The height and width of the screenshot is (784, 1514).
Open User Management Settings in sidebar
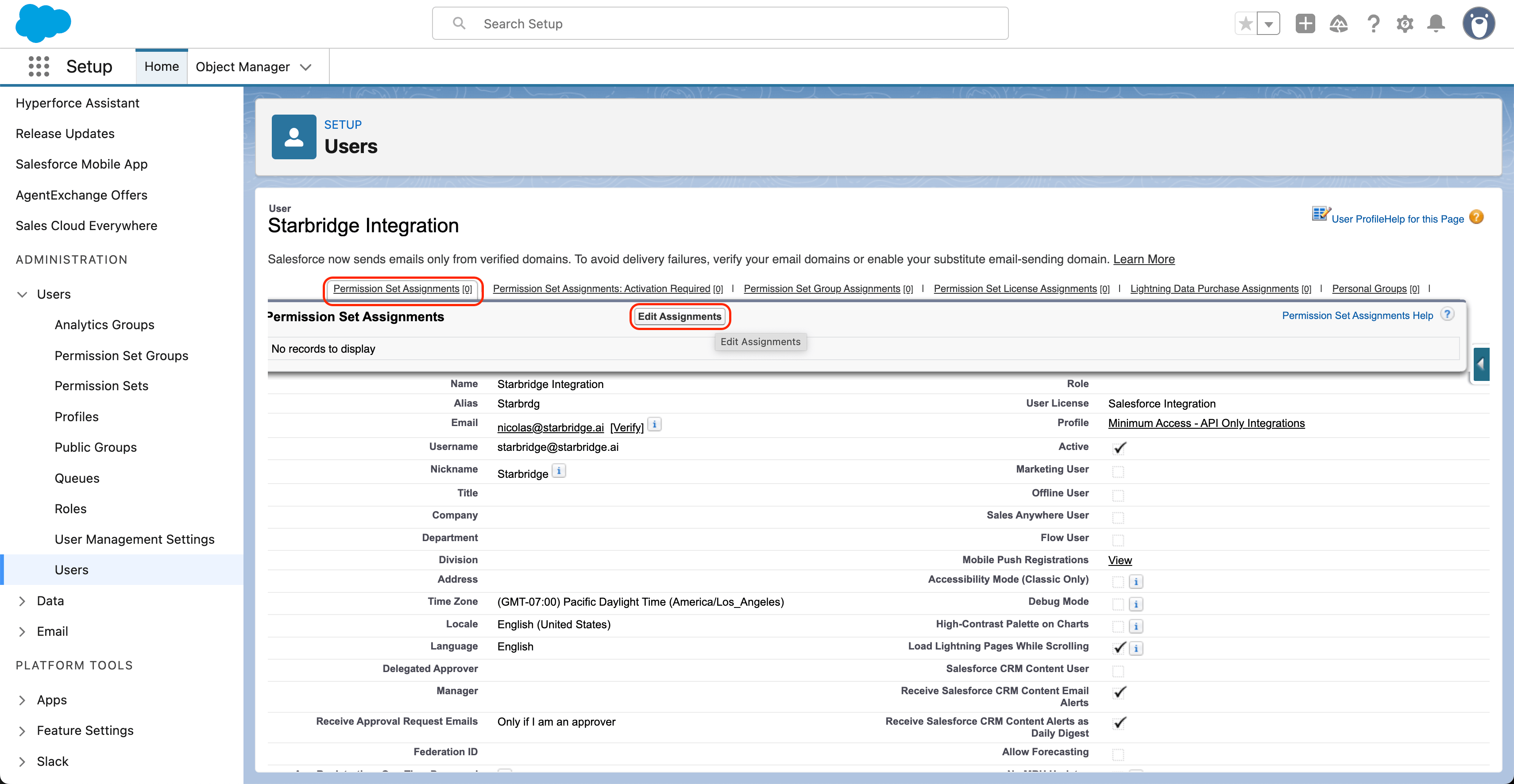click(135, 539)
